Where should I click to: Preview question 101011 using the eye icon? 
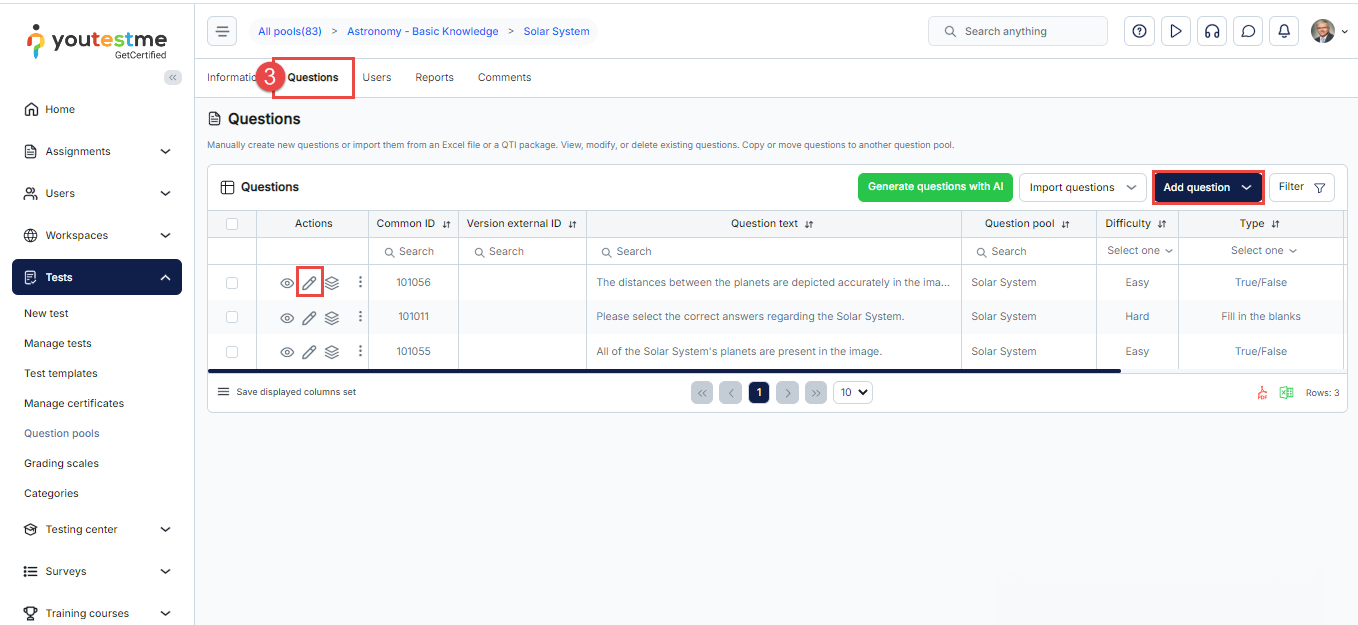[x=287, y=318]
